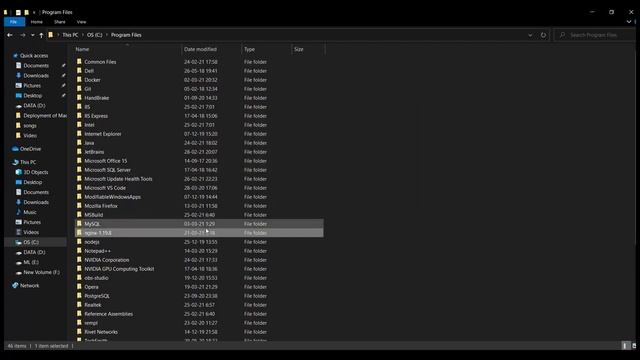Select the MySQL folder icon
The width and height of the screenshot is (640, 360).
pos(79,224)
